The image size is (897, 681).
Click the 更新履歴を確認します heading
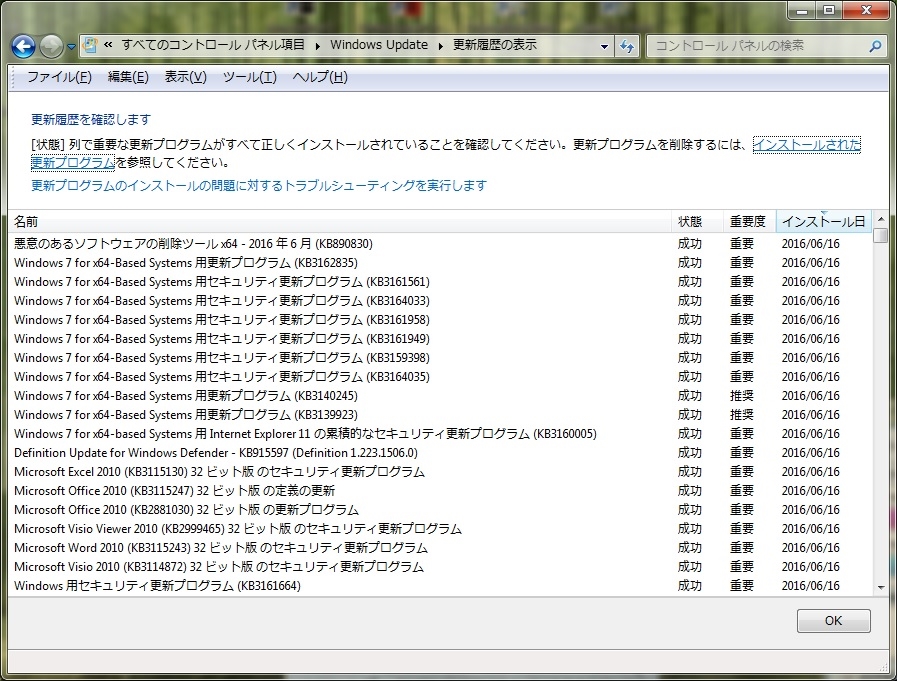[x=91, y=120]
